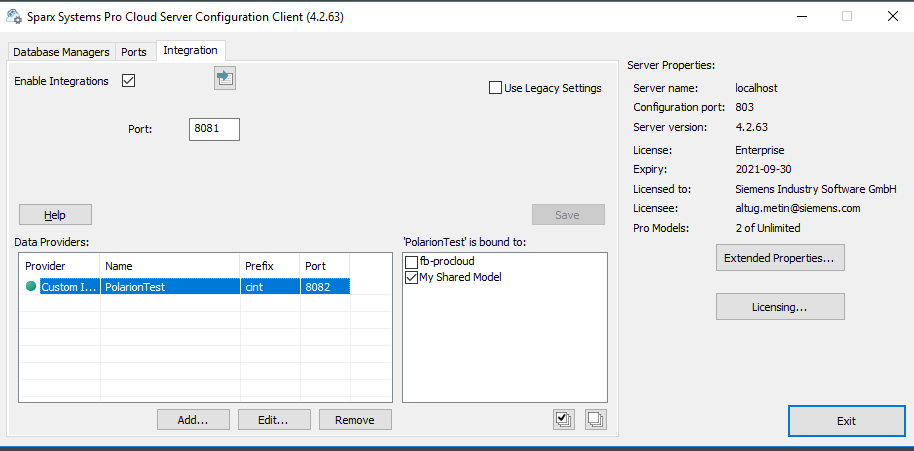914x451 pixels.
Task: Click the Expiry date 2021-09-30
Action: pos(764,170)
